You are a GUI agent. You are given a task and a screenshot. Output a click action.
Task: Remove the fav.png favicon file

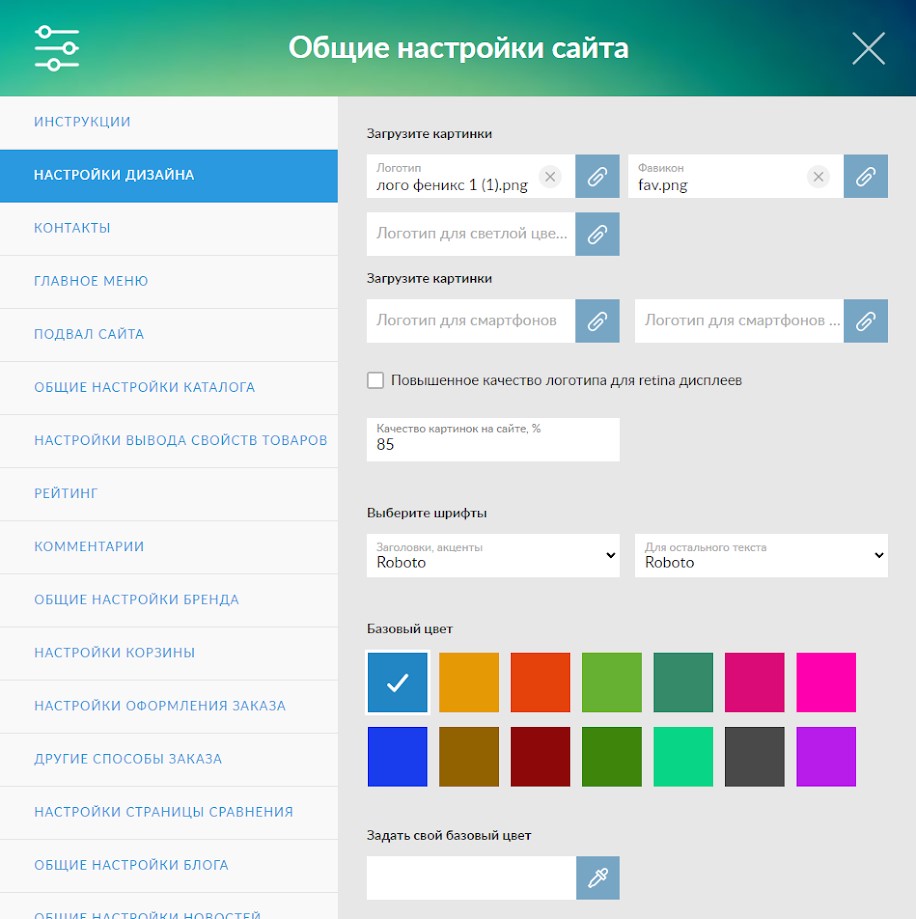point(818,177)
